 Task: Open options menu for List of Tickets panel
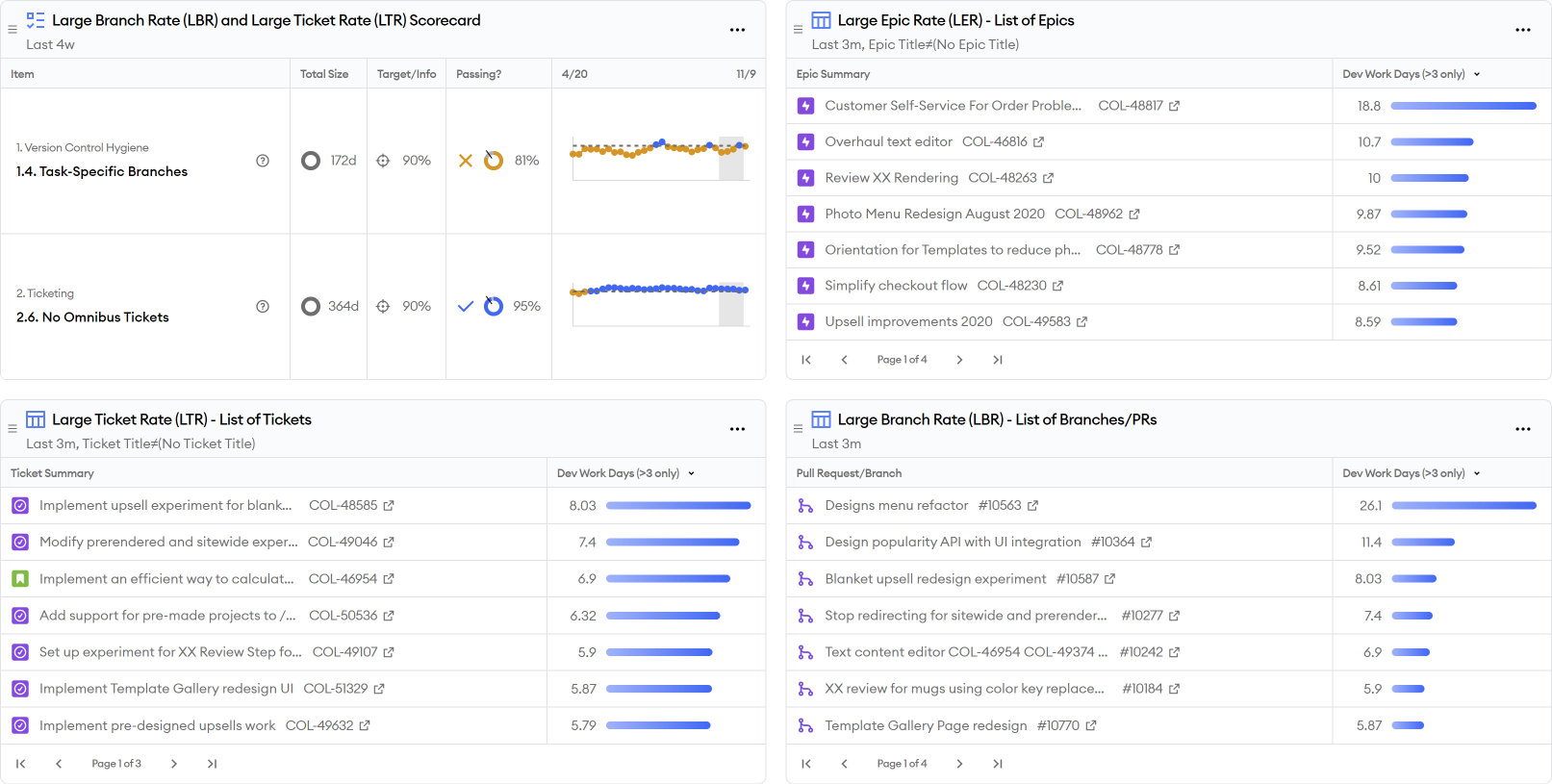click(737, 429)
